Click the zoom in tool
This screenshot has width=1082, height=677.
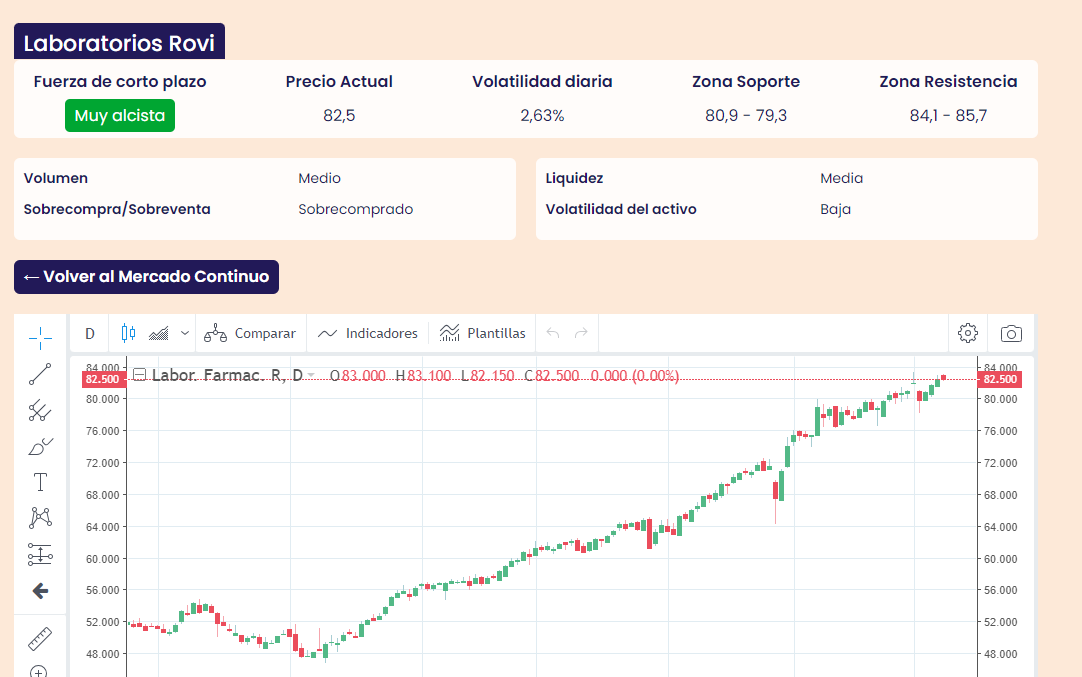pos(39,671)
